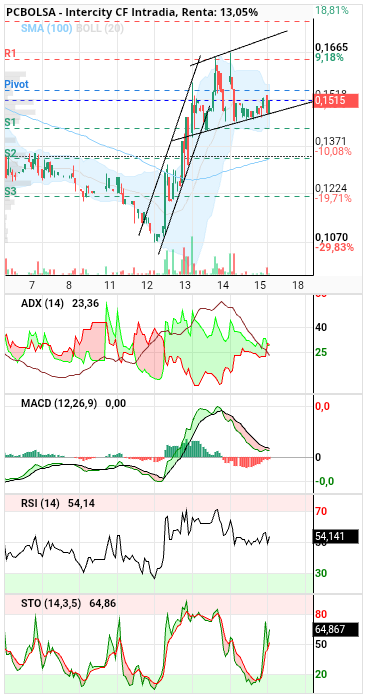Click the 'RSI (14)' indicator title
Viewport: 367px width, 698px height.
40,504
